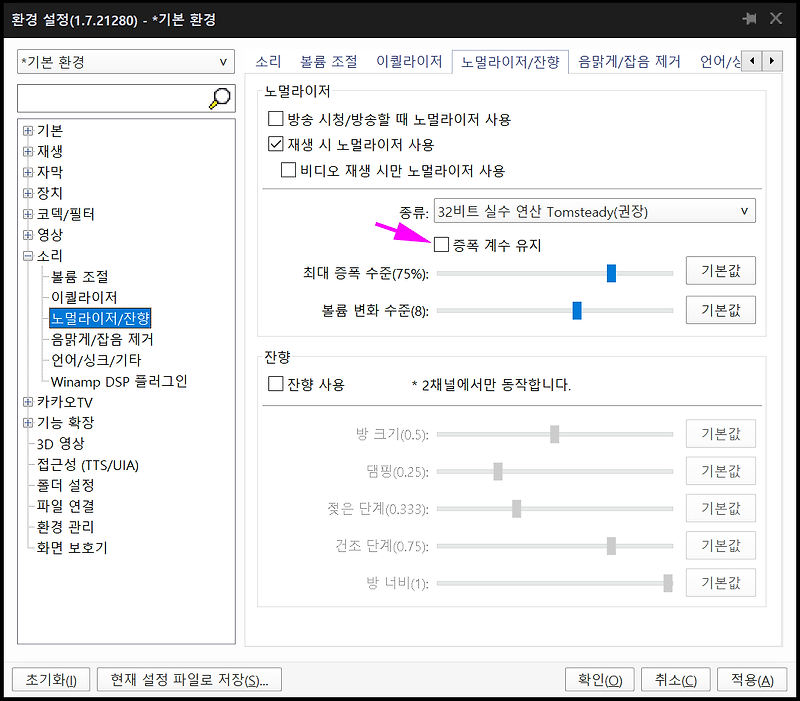Check 비디오 재생 시만 노멀라이저 사용
This screenshot has height=701, width=800.
click(288, 169)
